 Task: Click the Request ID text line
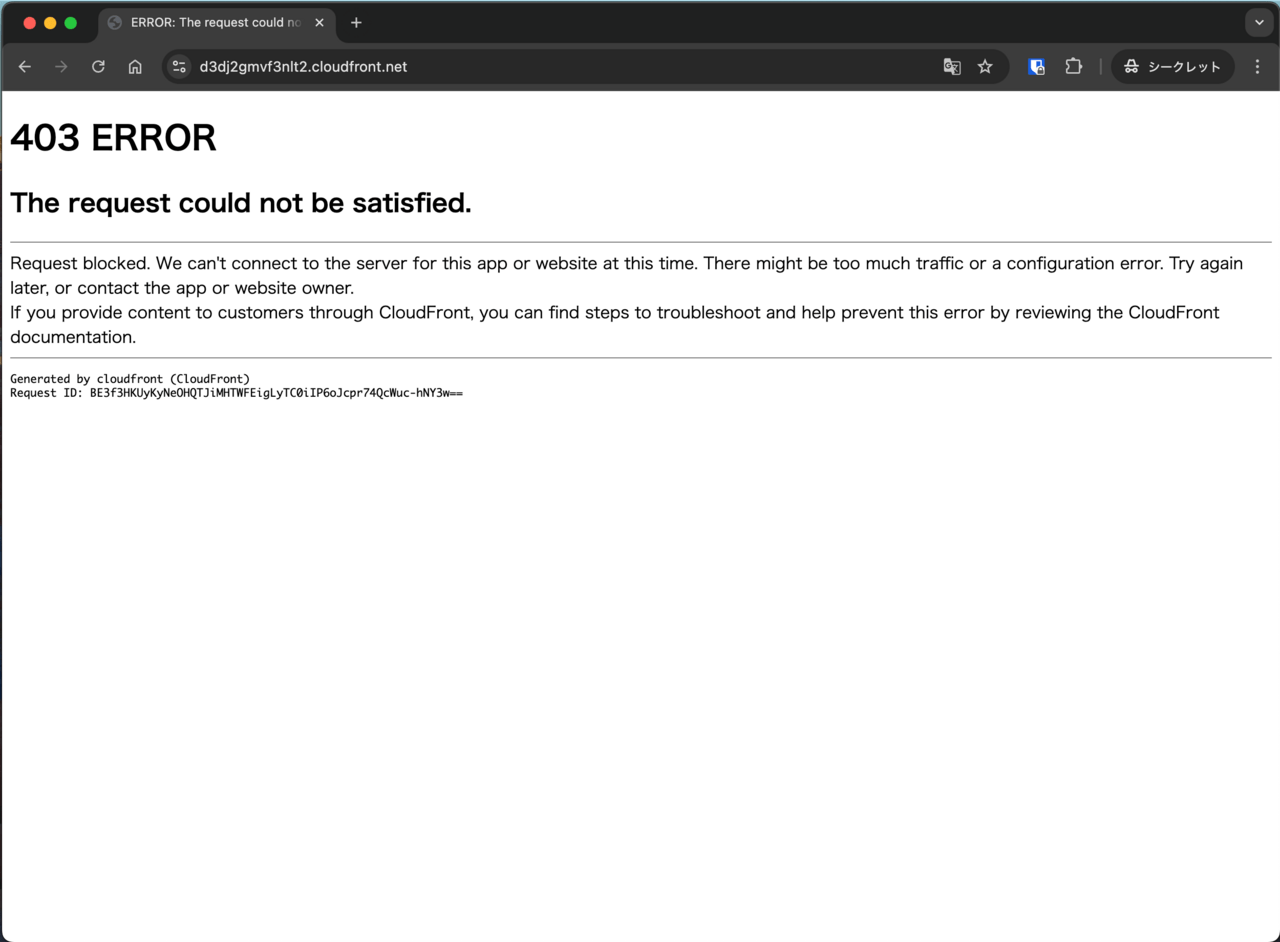236,393
